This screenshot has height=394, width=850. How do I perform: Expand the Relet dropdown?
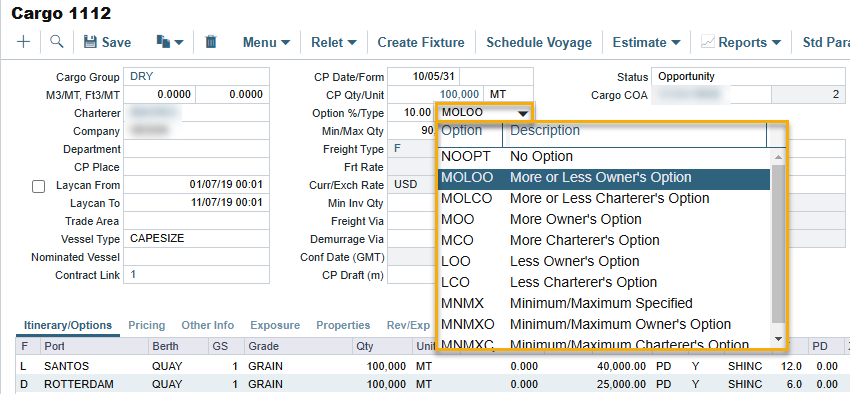tap(333, 42)
